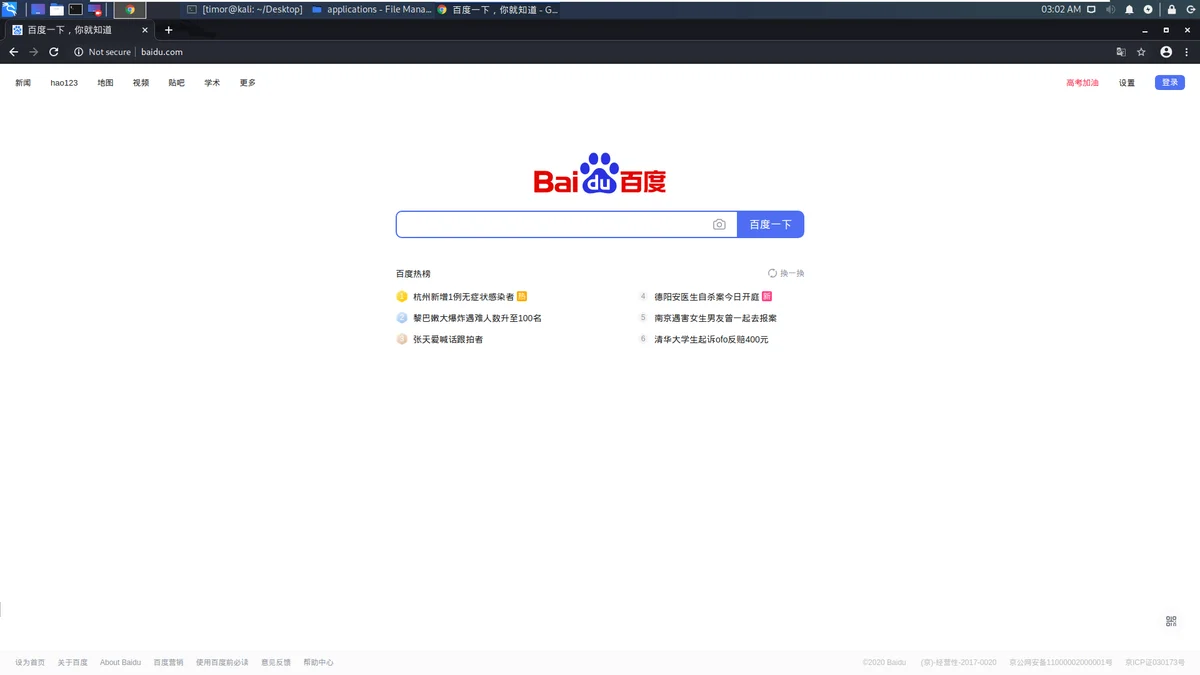Refresh hot list with 换一换

click(x=786, y=273)
